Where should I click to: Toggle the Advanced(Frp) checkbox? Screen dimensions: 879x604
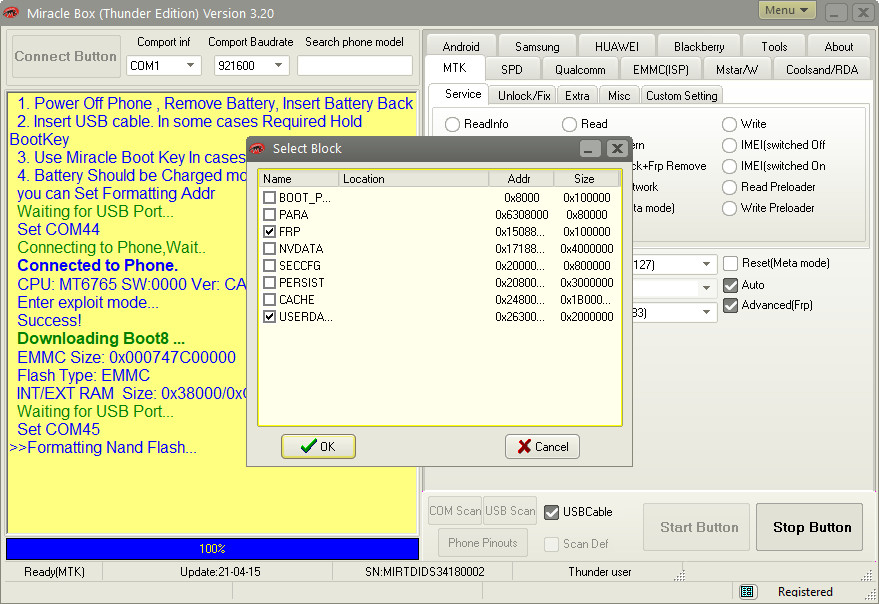[730, 305]
